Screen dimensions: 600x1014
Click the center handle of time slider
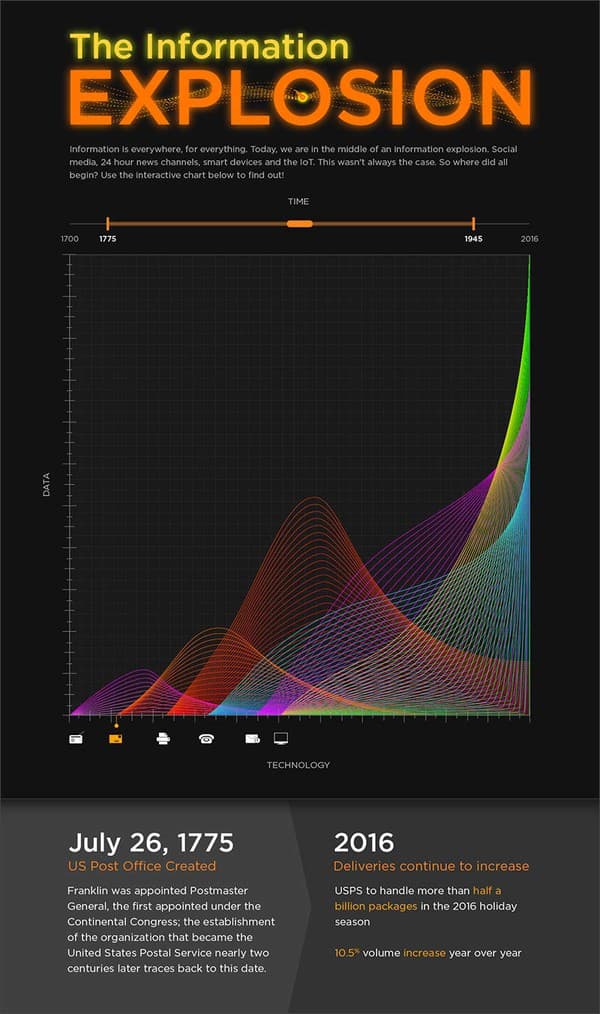tap(299, 223)
